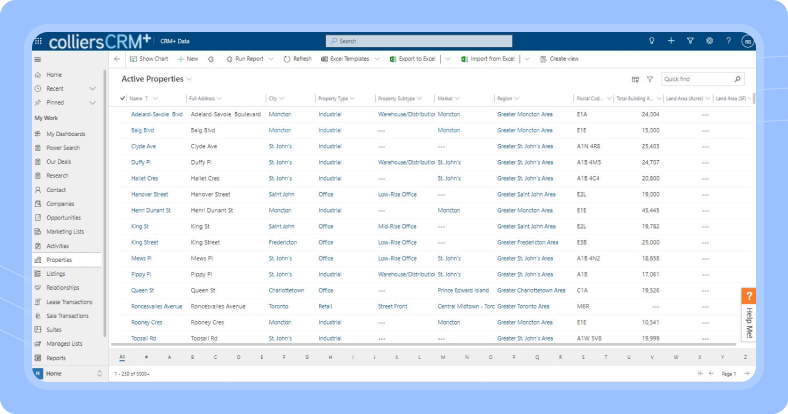Open the advanced find filter icon in header
This screenshot has height=414, width=788.
[x=690, y=41]
